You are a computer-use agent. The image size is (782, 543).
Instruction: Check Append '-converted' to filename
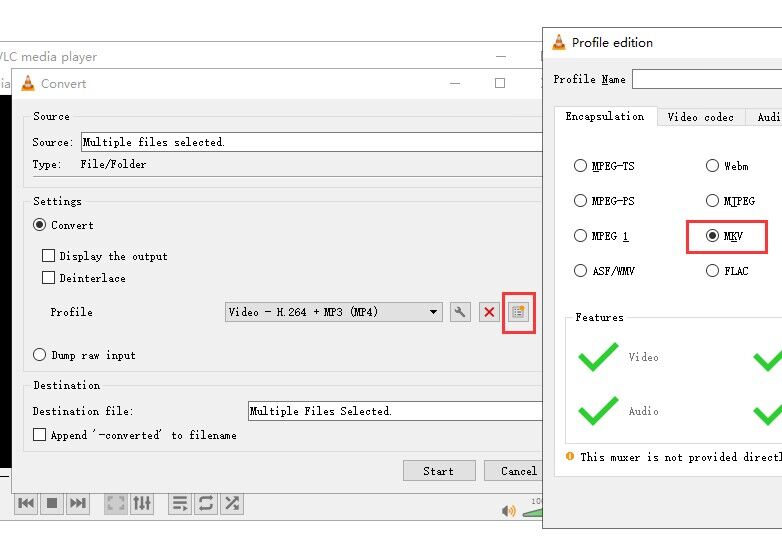click(x=39, y=435)
